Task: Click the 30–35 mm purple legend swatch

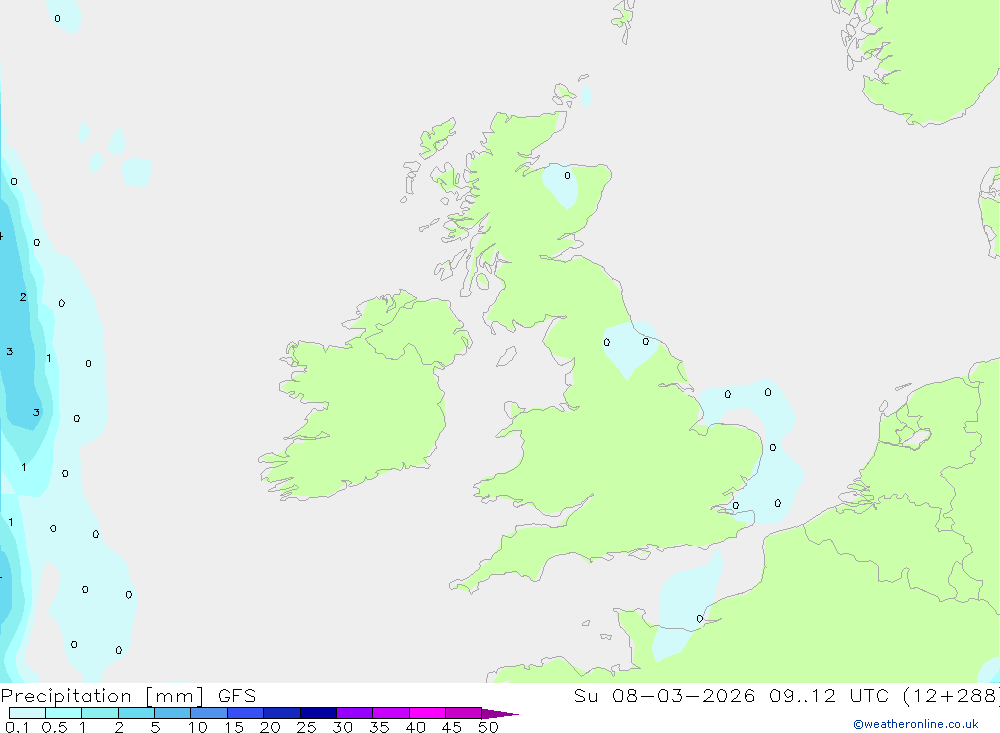Action: tap(354, 713)
